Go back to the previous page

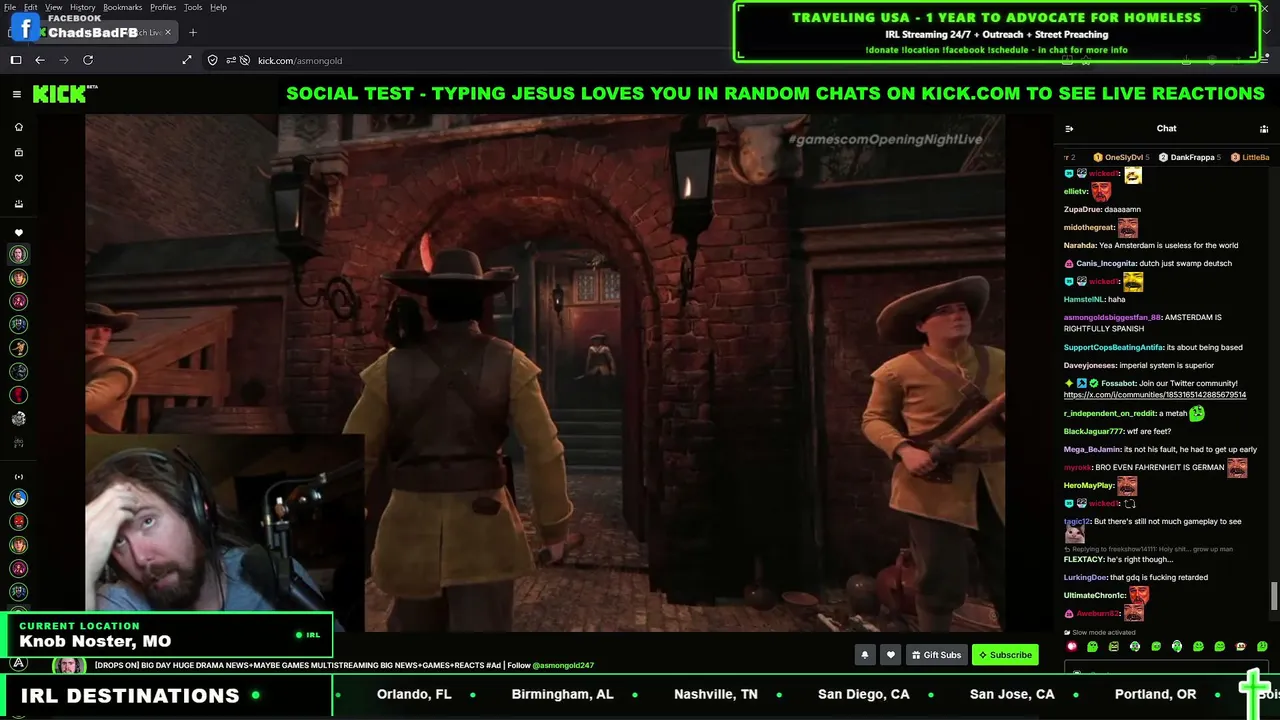pos(40,60)
